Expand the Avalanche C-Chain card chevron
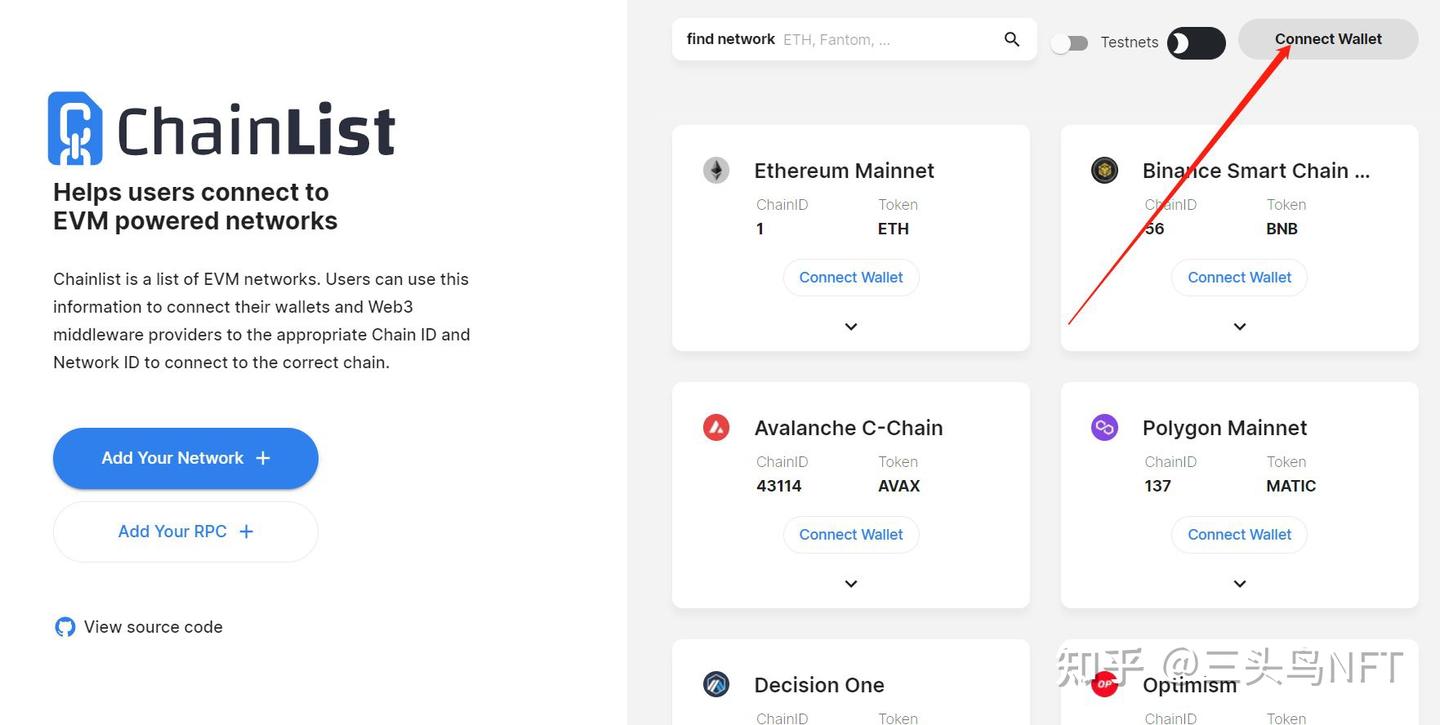 pyautogui.click(x=851, y=584)
